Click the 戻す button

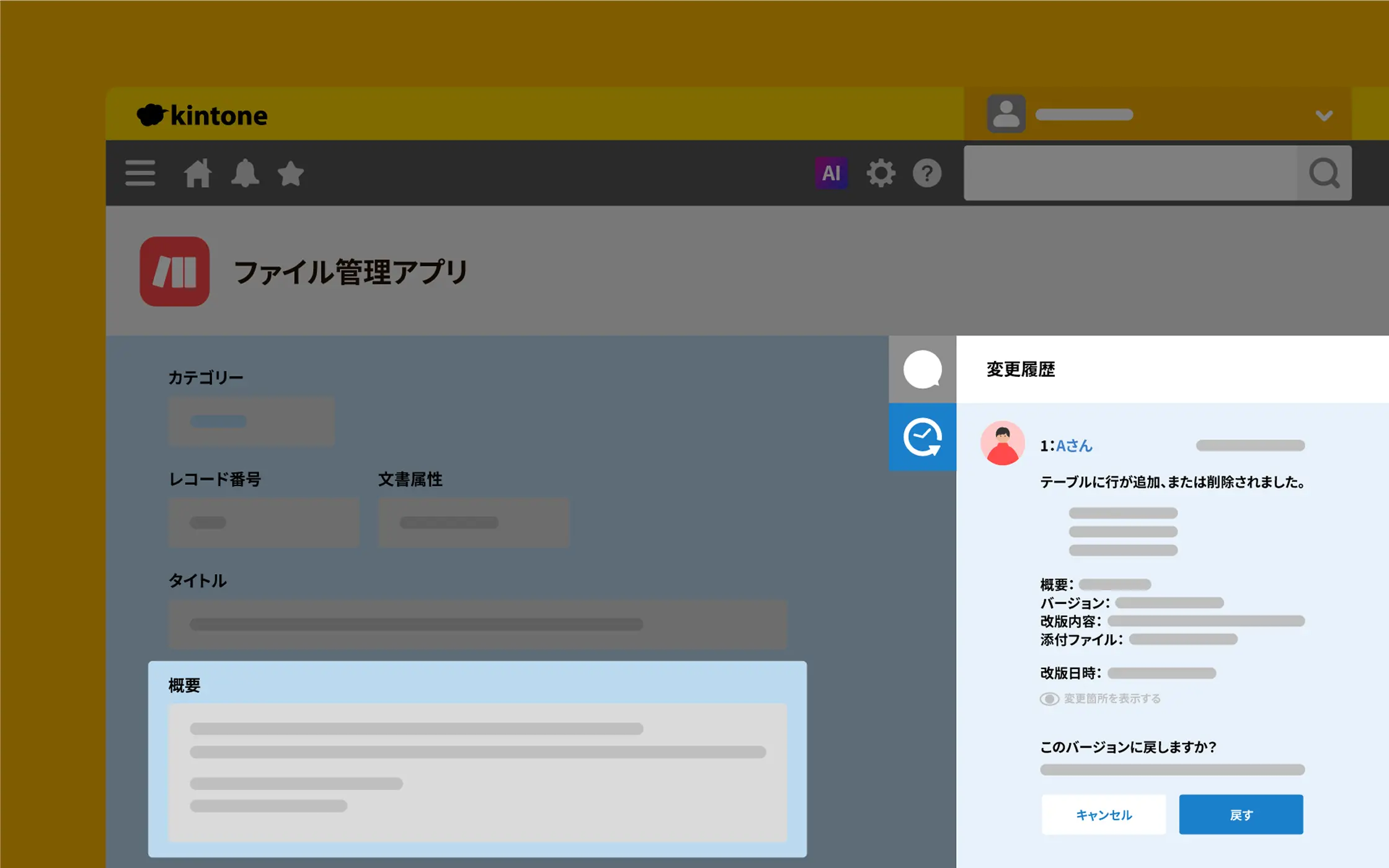[1241, 815]
